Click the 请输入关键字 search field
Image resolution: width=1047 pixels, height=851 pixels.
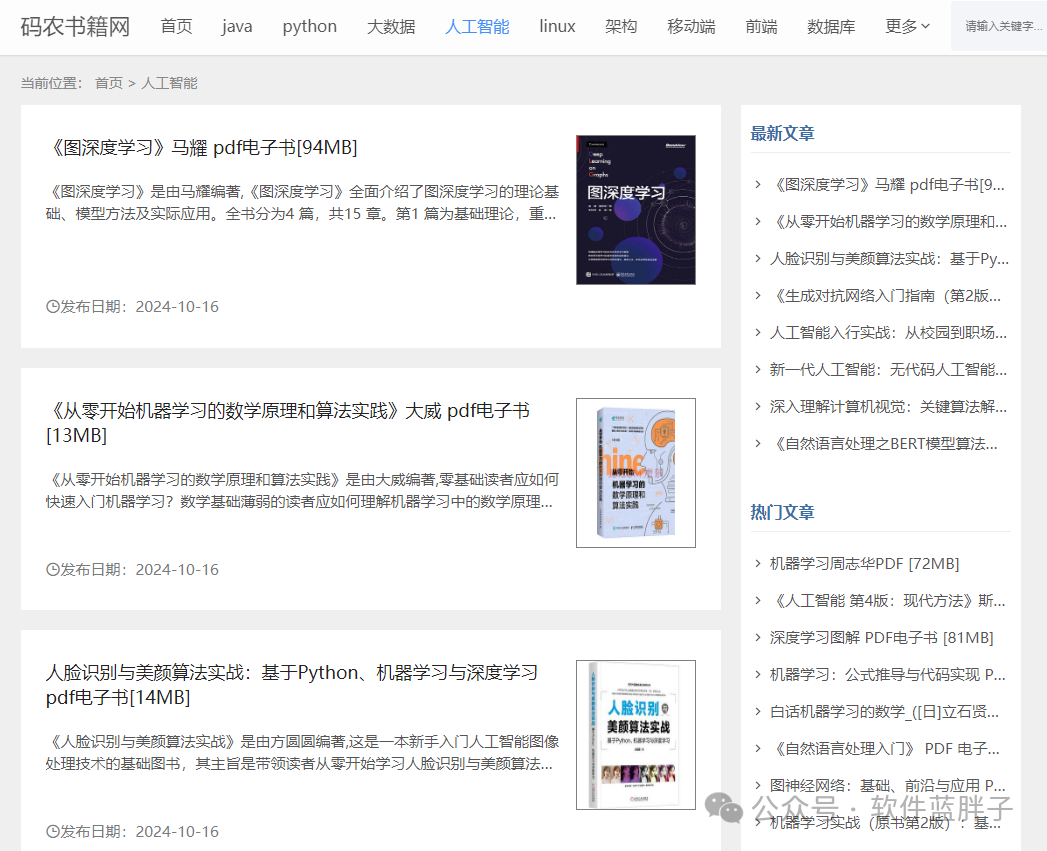click(x=999, y=26)
